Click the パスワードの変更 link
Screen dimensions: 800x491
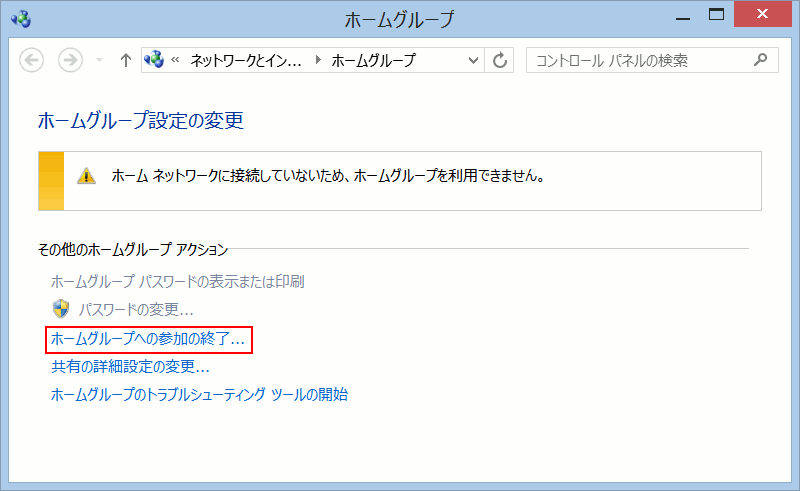(136, 309)
